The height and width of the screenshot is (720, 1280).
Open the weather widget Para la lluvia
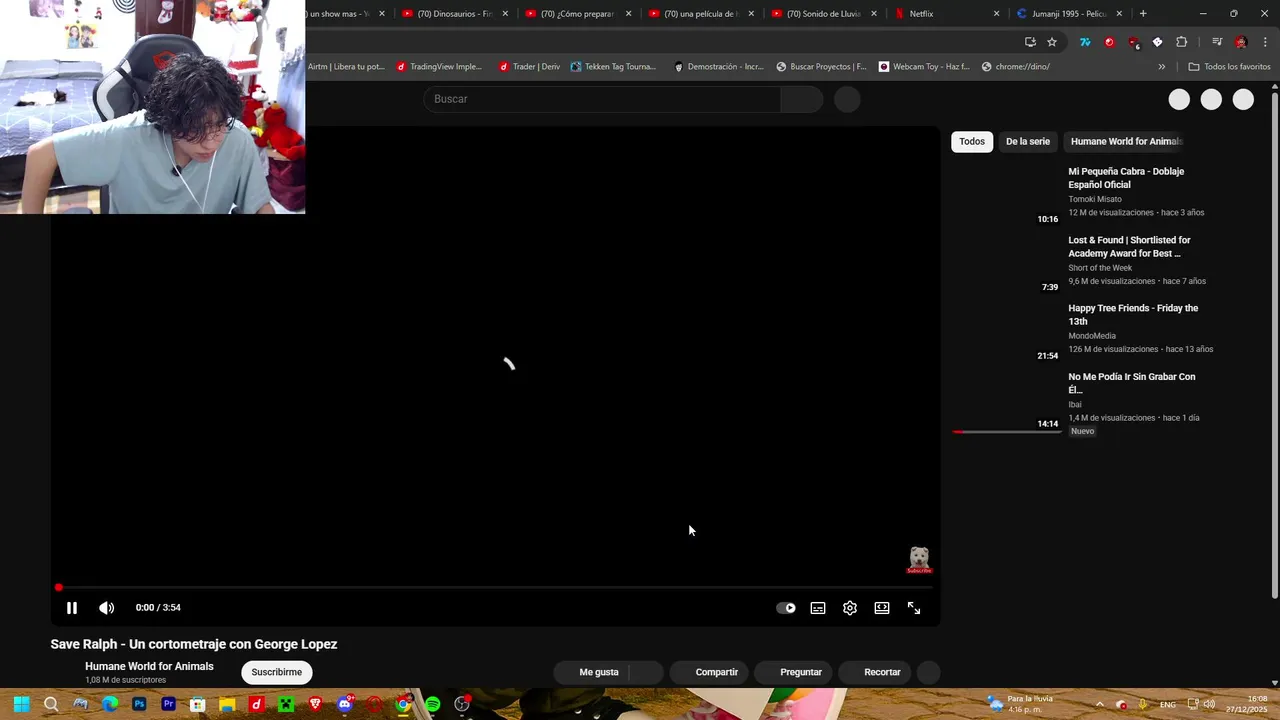1020,704
